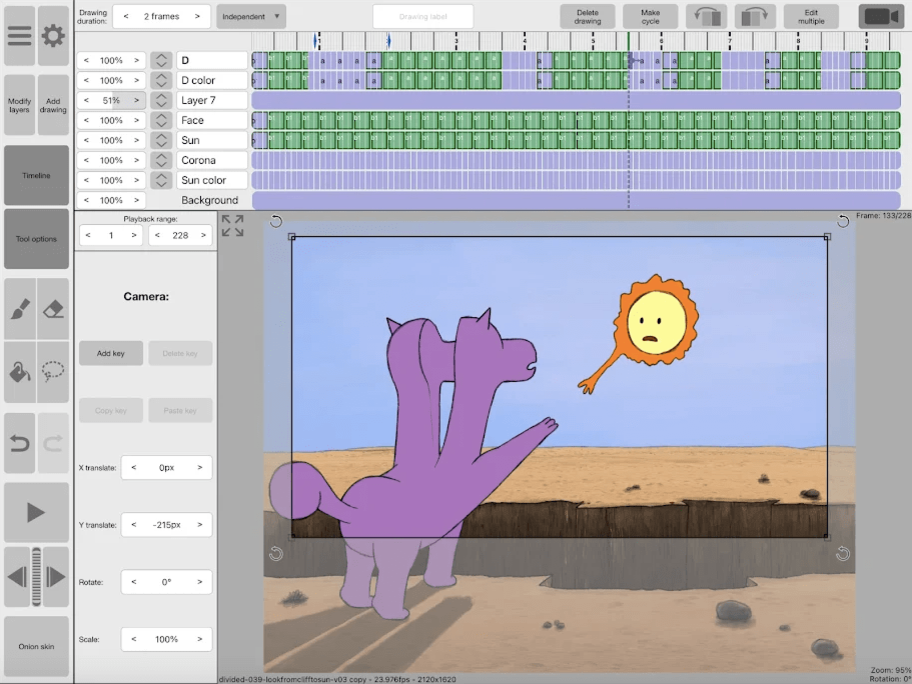The image size is (912, 684).
Task: Open settings via the gear icon
Action: tap(53, 35)
